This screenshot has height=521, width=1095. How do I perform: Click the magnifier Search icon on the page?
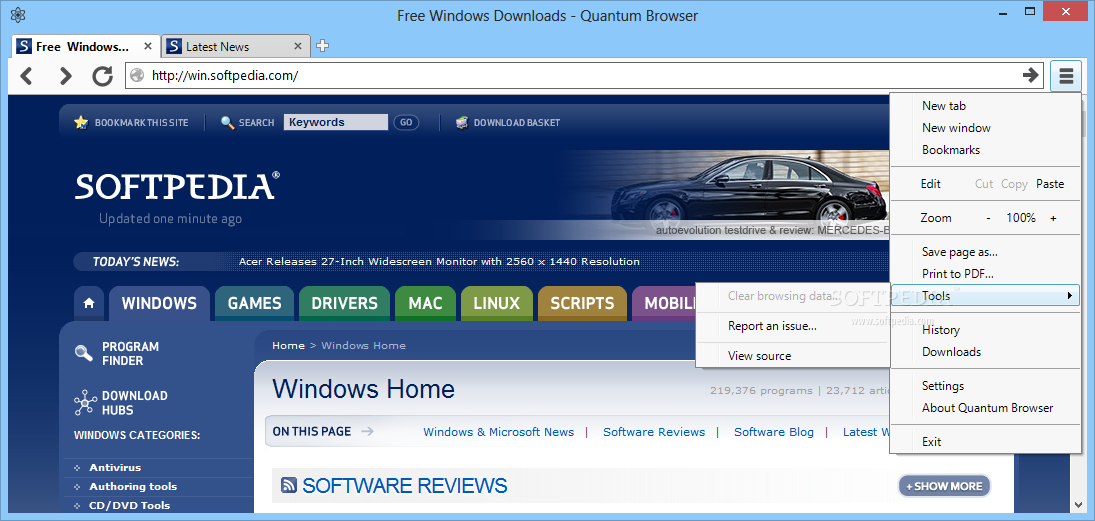[227, 122]
